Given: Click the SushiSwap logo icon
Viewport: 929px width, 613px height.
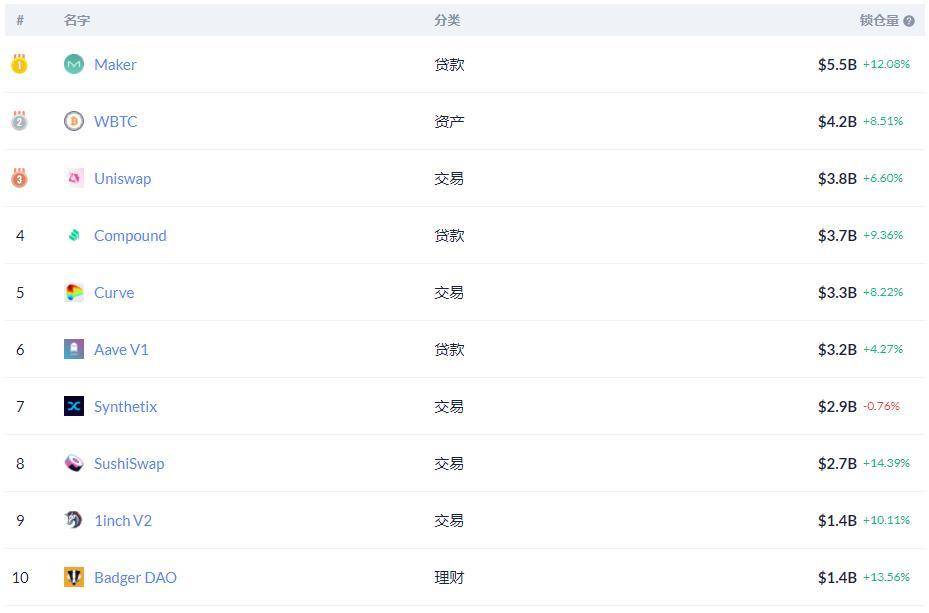Looking at the screenshot, I should (x=74, y=463).
